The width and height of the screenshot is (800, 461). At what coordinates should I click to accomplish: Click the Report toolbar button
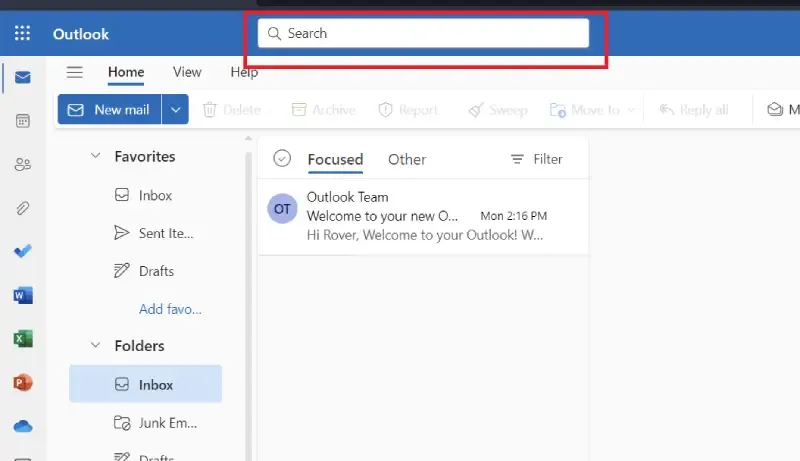(x=408, y=110)
